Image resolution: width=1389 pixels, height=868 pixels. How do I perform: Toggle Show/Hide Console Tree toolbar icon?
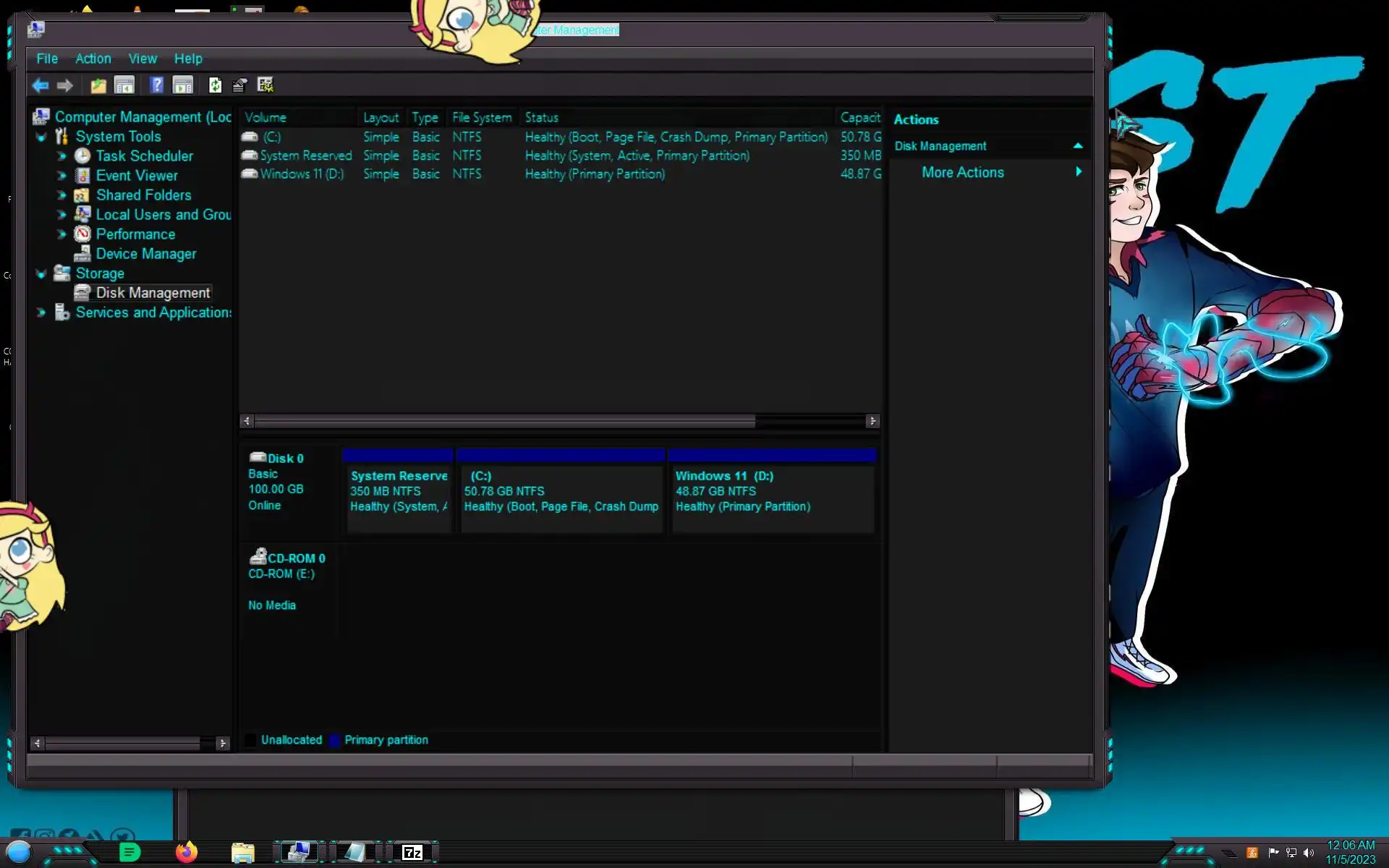click(124, 85)
